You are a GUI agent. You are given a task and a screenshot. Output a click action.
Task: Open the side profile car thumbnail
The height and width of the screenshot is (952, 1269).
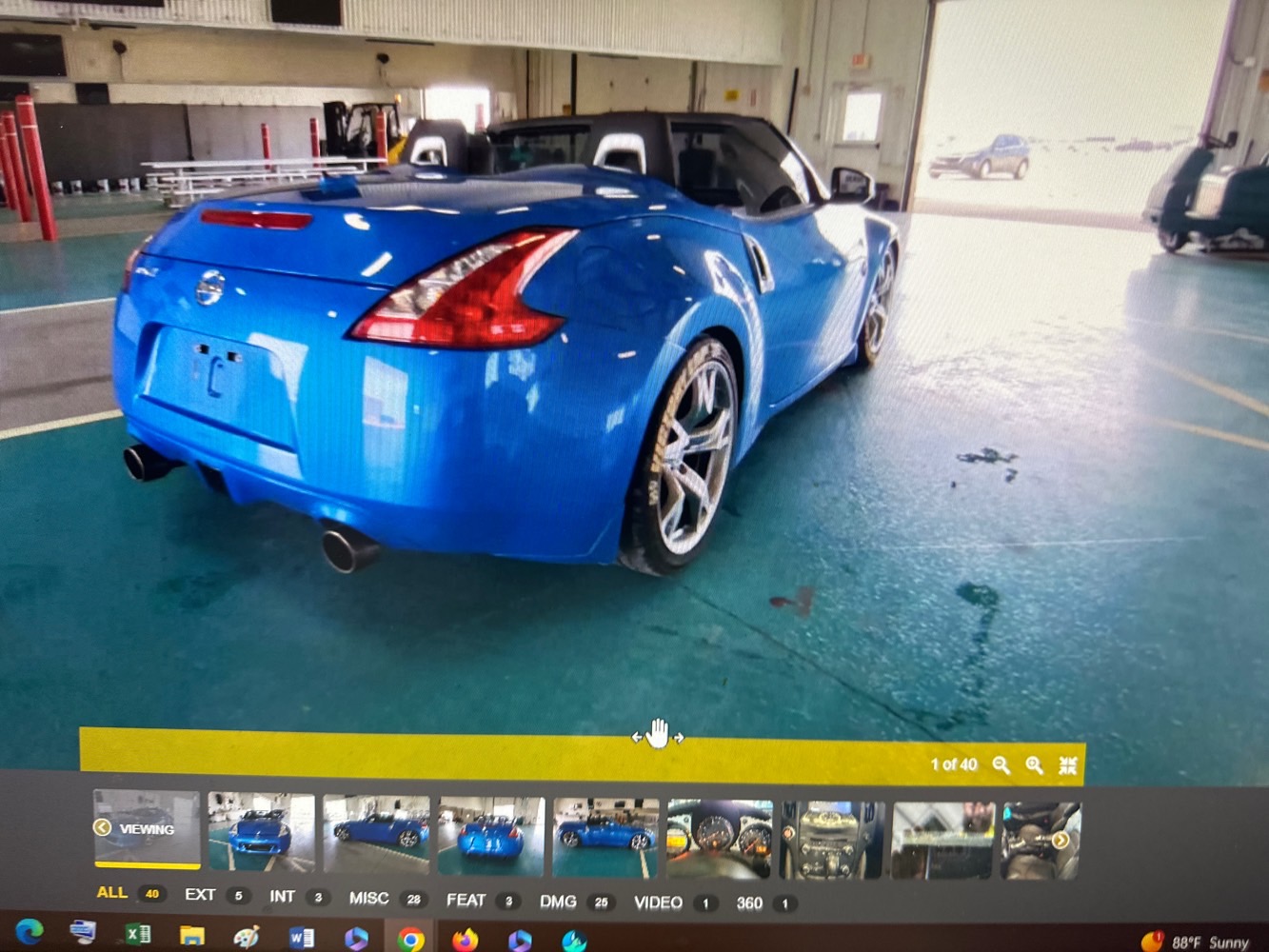click(x=605, y=838)
